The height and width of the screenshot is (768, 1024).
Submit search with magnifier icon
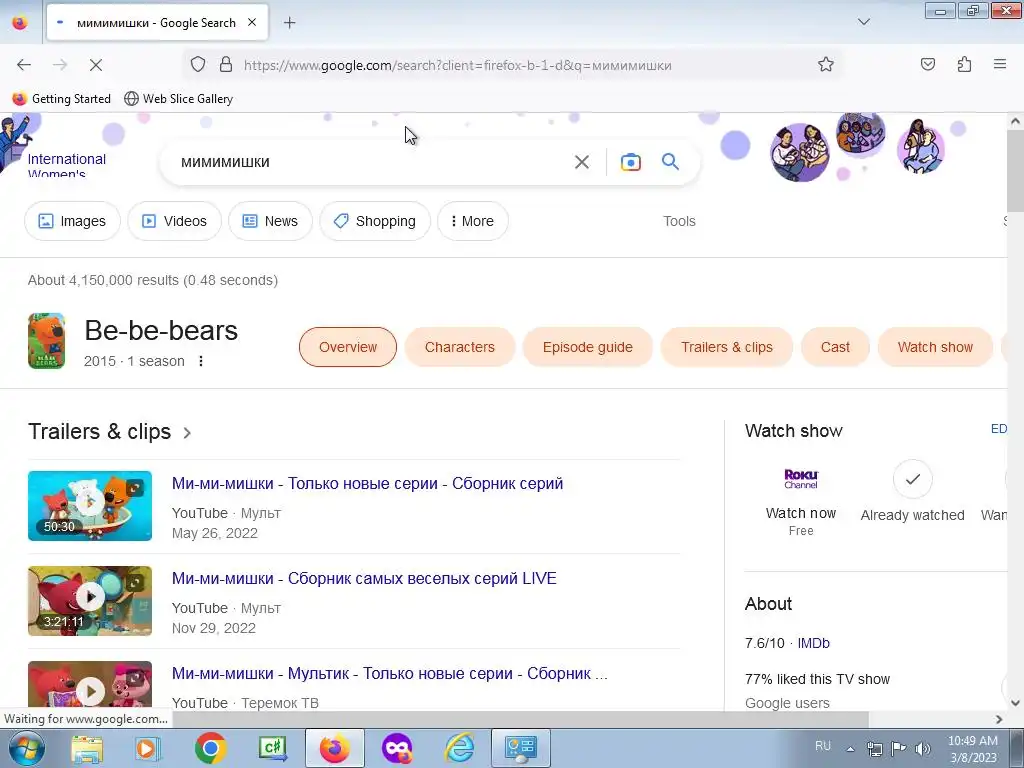click(x=670, y=161)
